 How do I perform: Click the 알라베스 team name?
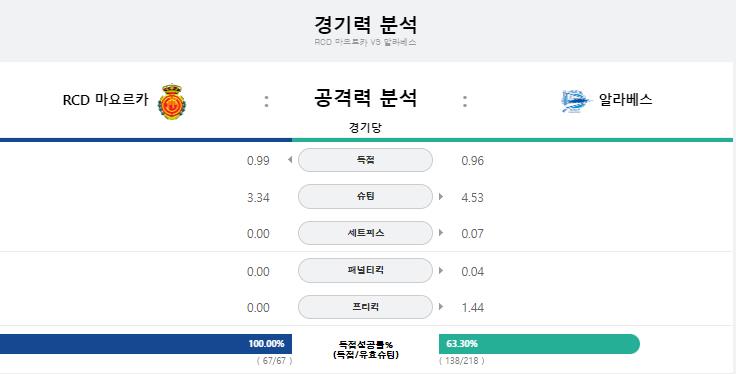(x=626, y=100)
